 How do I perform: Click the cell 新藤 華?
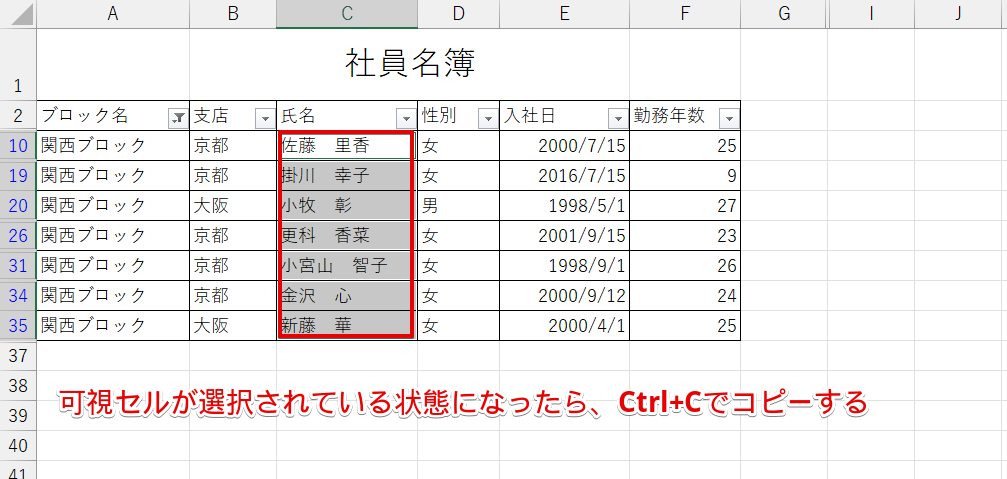click(x=347, y=326)
